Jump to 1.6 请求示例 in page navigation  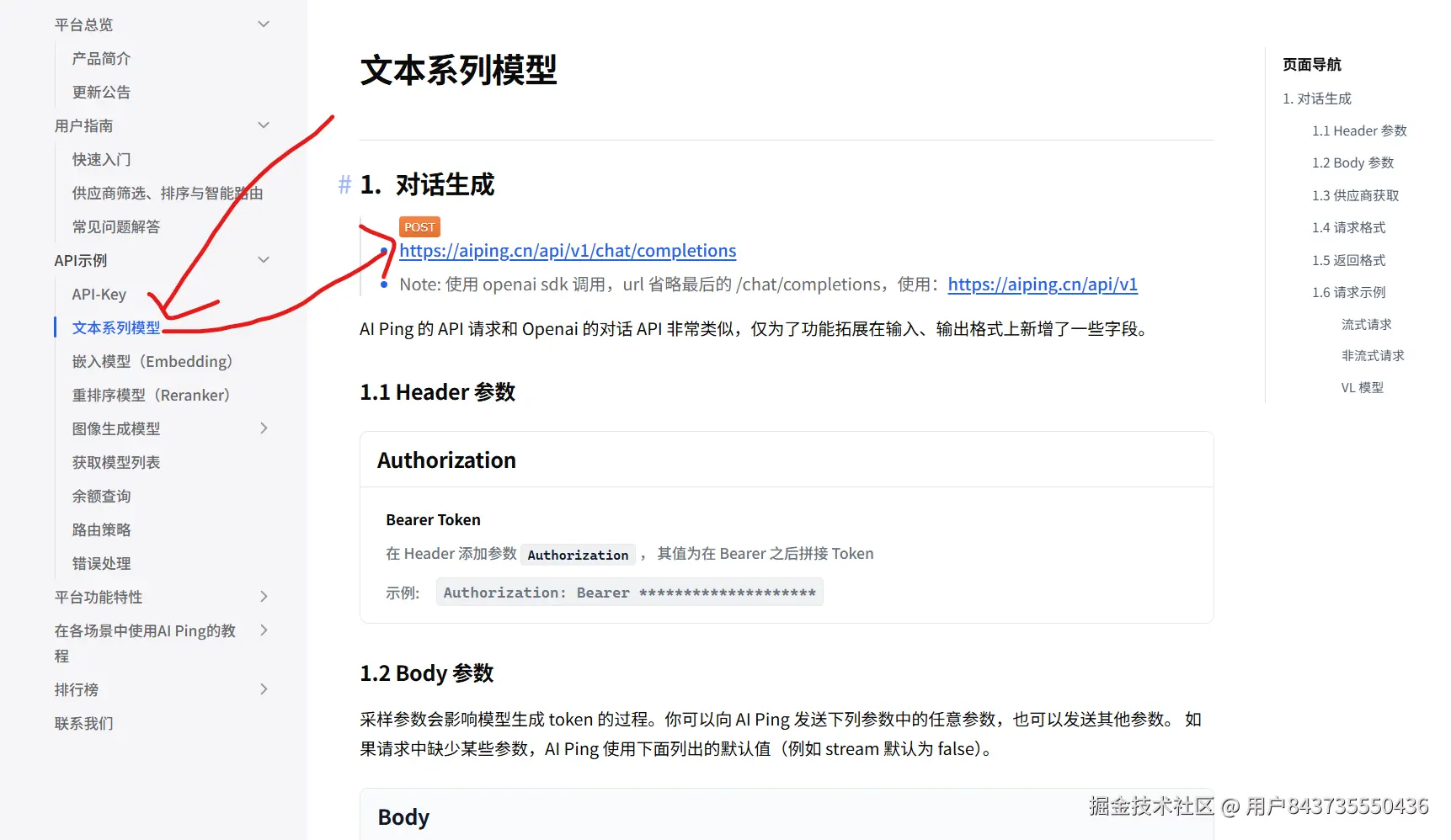click(x=1348, y=292)
